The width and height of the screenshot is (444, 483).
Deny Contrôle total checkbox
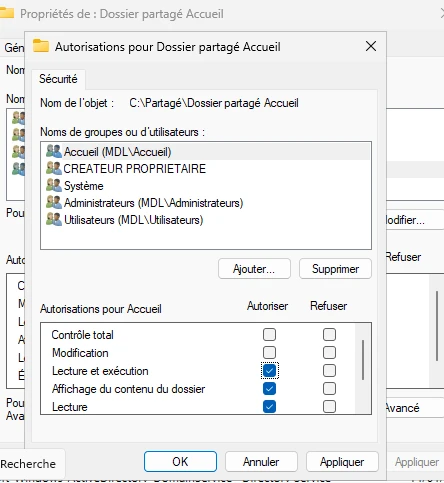[x=329, y=334]
